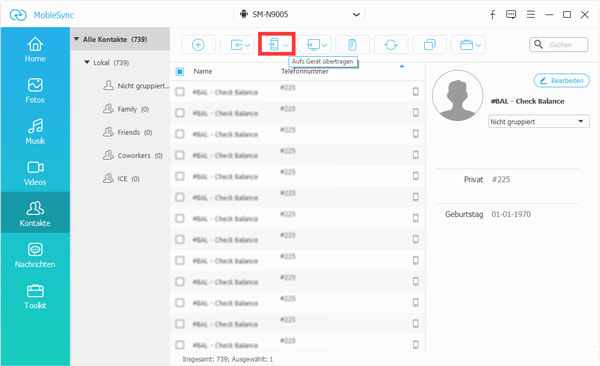The width and height of the screenshot is (600, 366).
Task: Click the contact name in the details pane
Action: [x=527, y=101]
